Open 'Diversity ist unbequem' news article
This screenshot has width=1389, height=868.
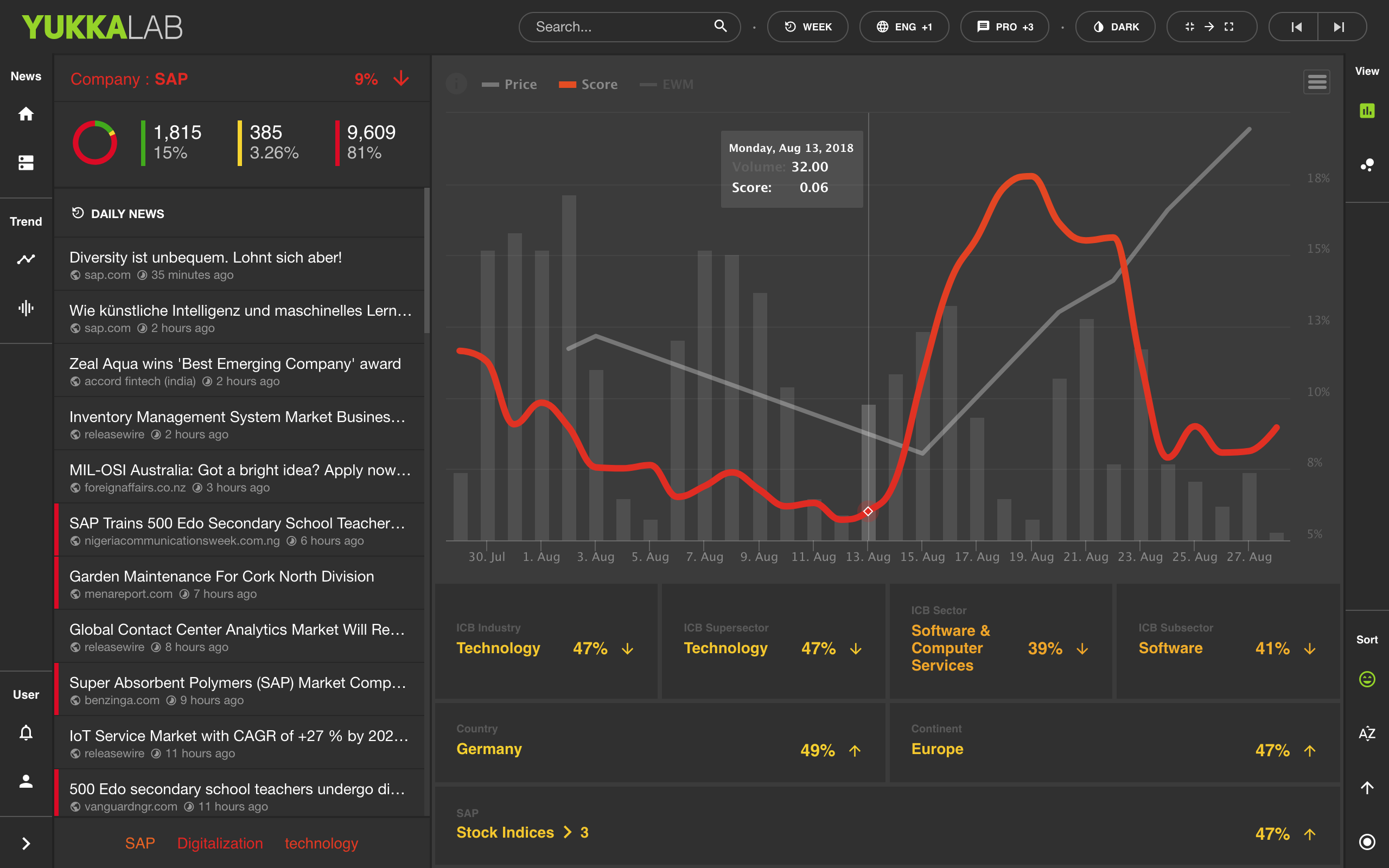pos(239,265)
